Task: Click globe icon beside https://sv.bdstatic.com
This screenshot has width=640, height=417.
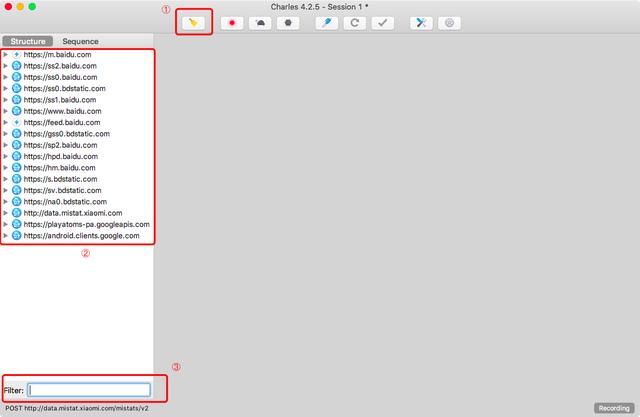Action: (17, 190)
